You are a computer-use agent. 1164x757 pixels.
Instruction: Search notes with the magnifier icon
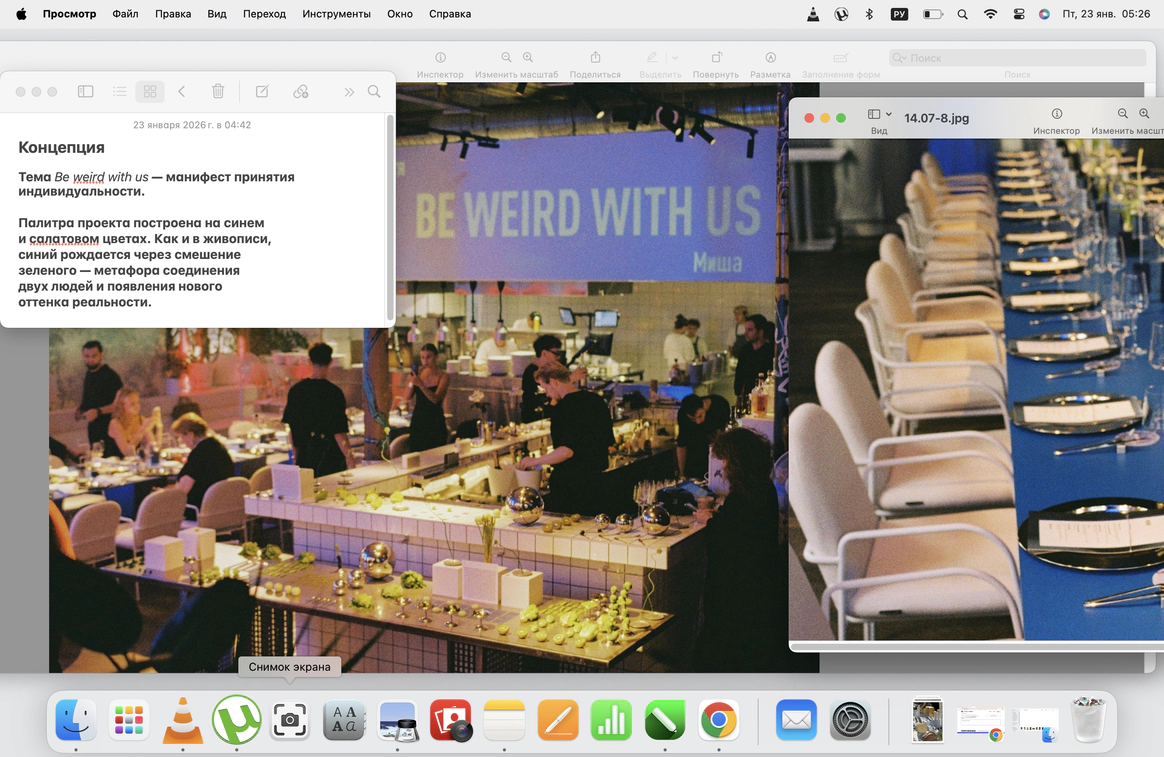pyautogui.click(x=374, y=92)
